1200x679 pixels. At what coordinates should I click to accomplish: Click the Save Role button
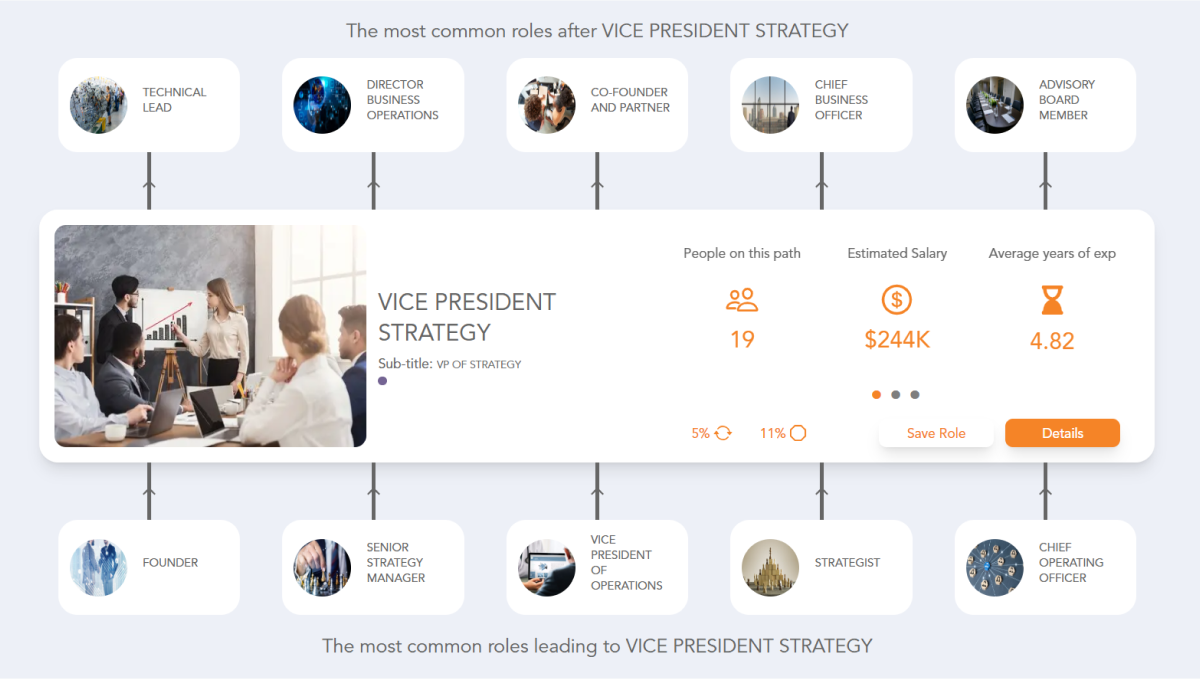click(x=936, y=433)
